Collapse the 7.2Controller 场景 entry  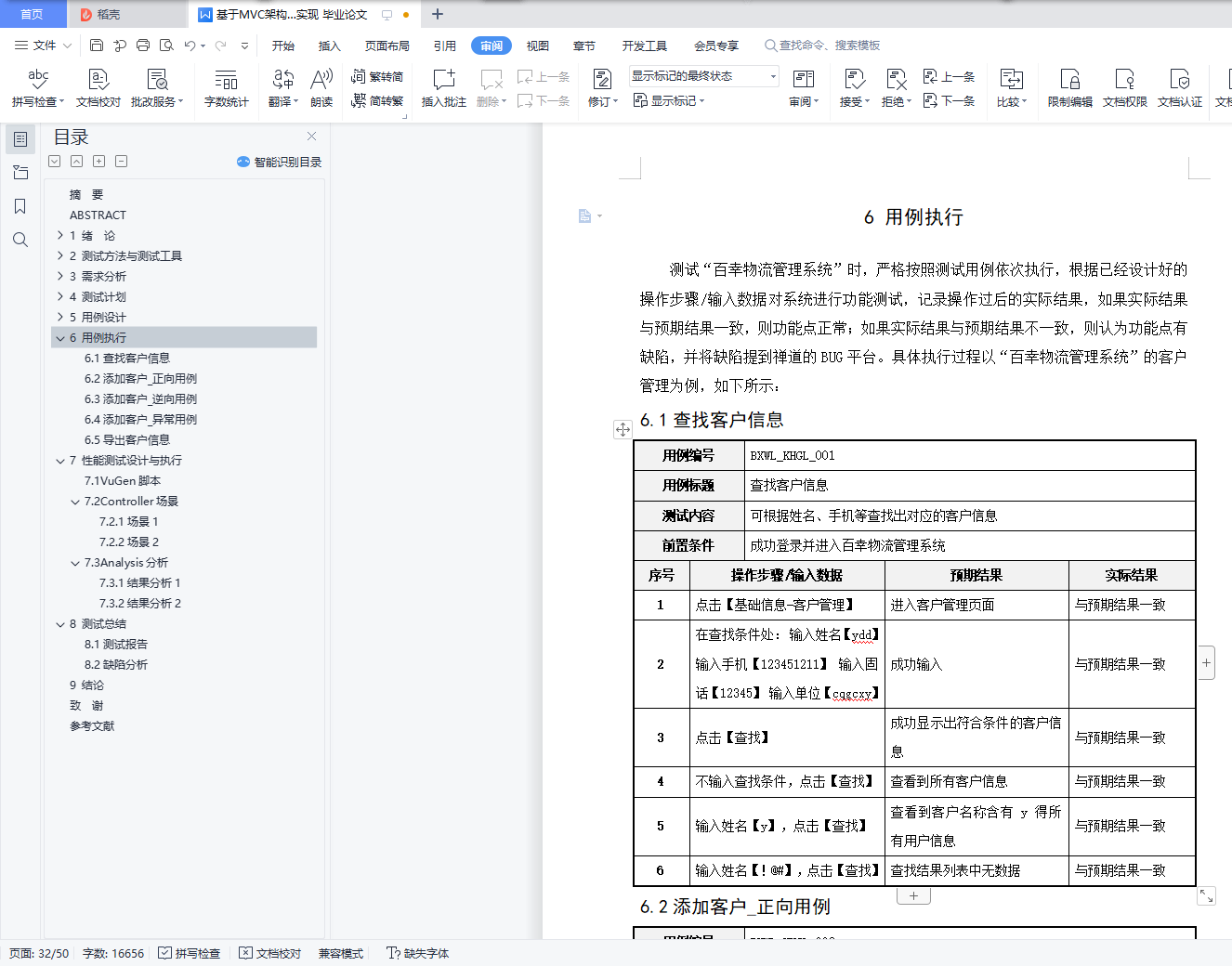tap(75, 502)
